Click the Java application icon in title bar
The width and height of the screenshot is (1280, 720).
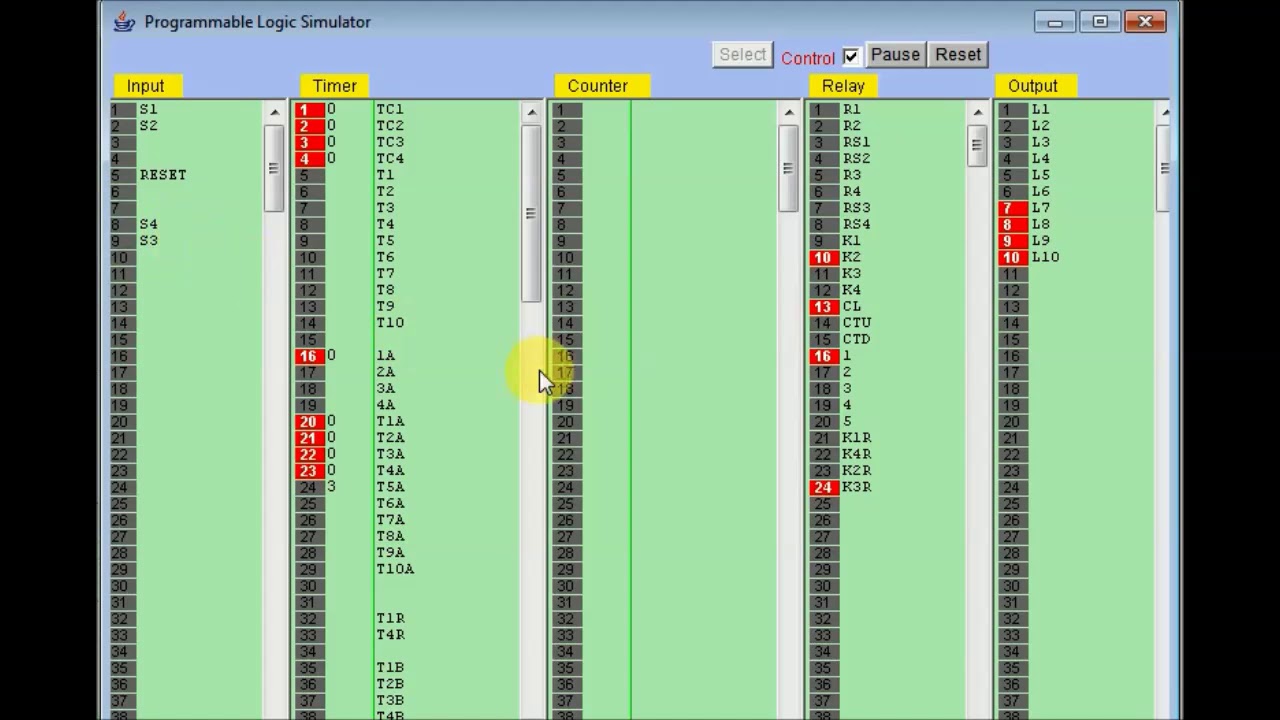point(124,21)
